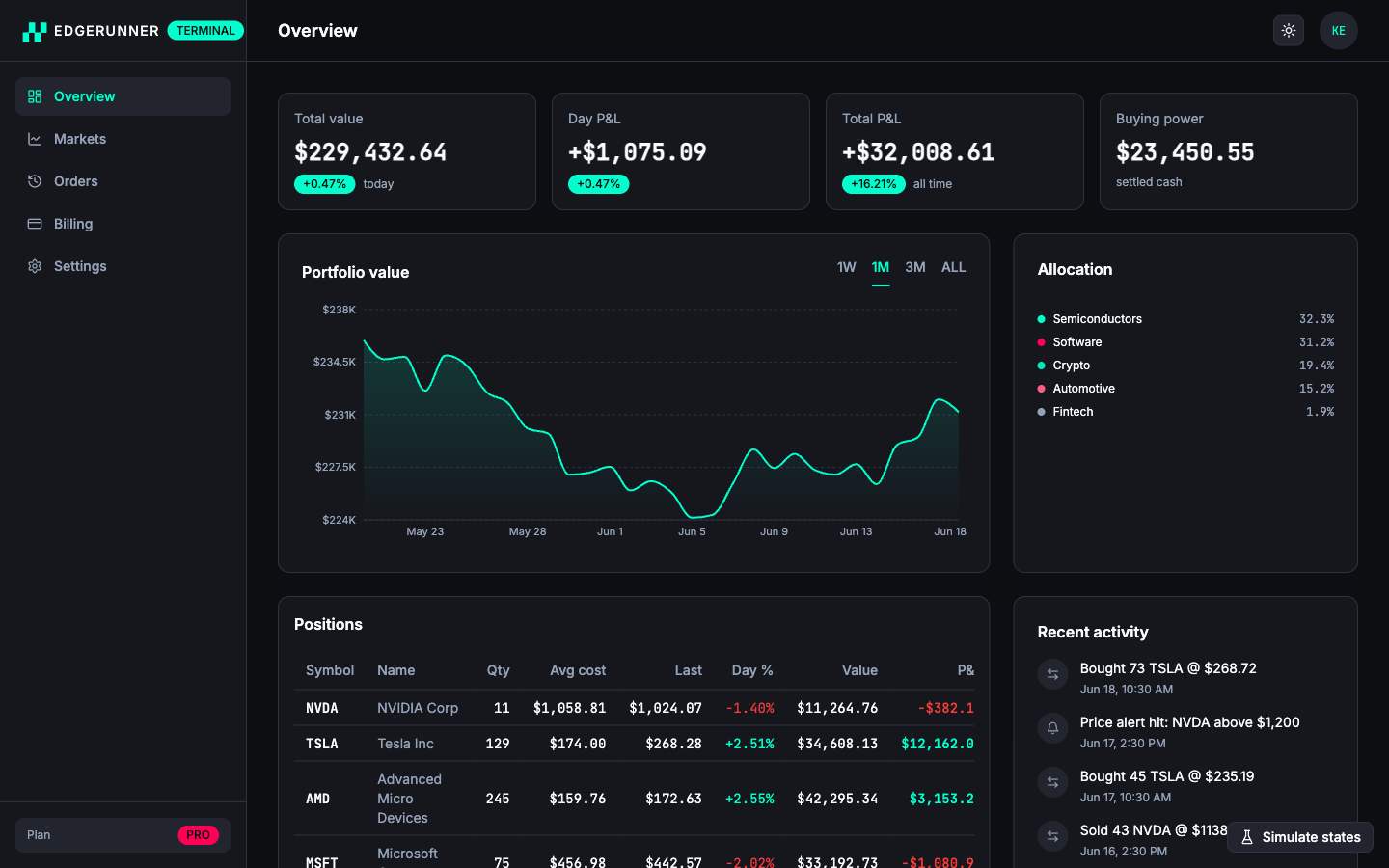
Task: Click the PRO plan badge
Action: point(198,835)
